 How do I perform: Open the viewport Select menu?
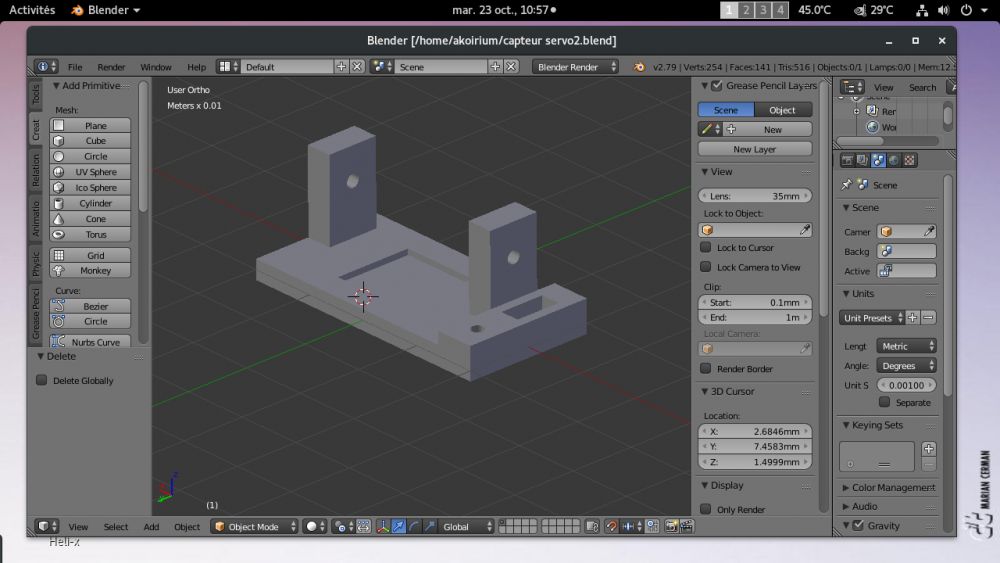115,527
